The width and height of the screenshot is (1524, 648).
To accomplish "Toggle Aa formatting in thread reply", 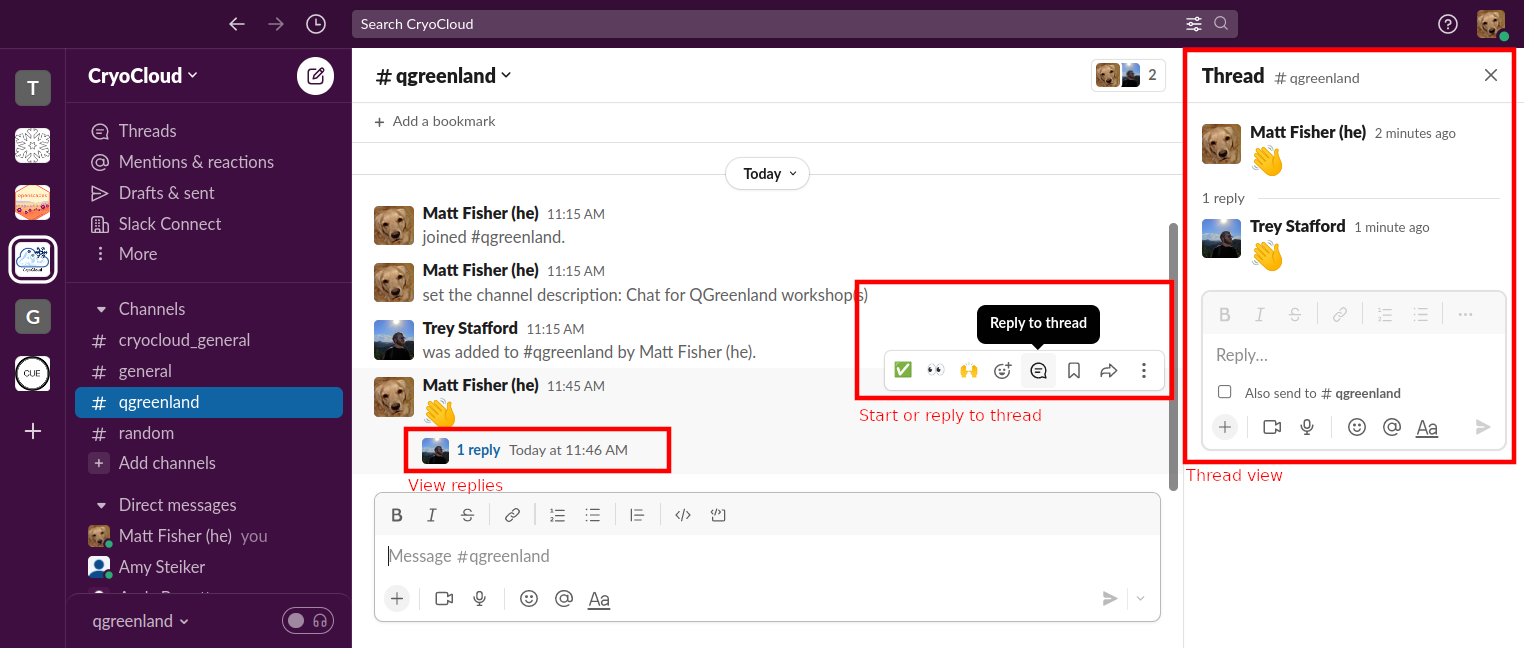I will 1426,427.
